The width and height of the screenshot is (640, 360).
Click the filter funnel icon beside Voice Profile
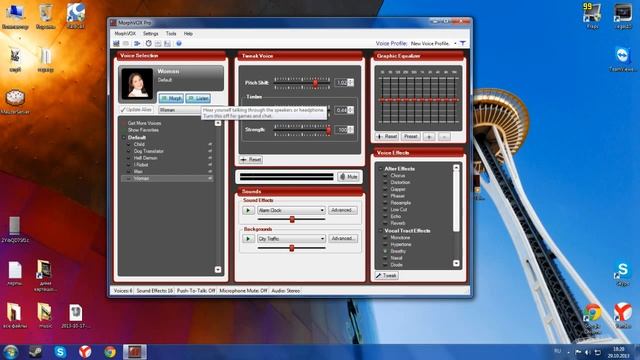coord(463,43)
